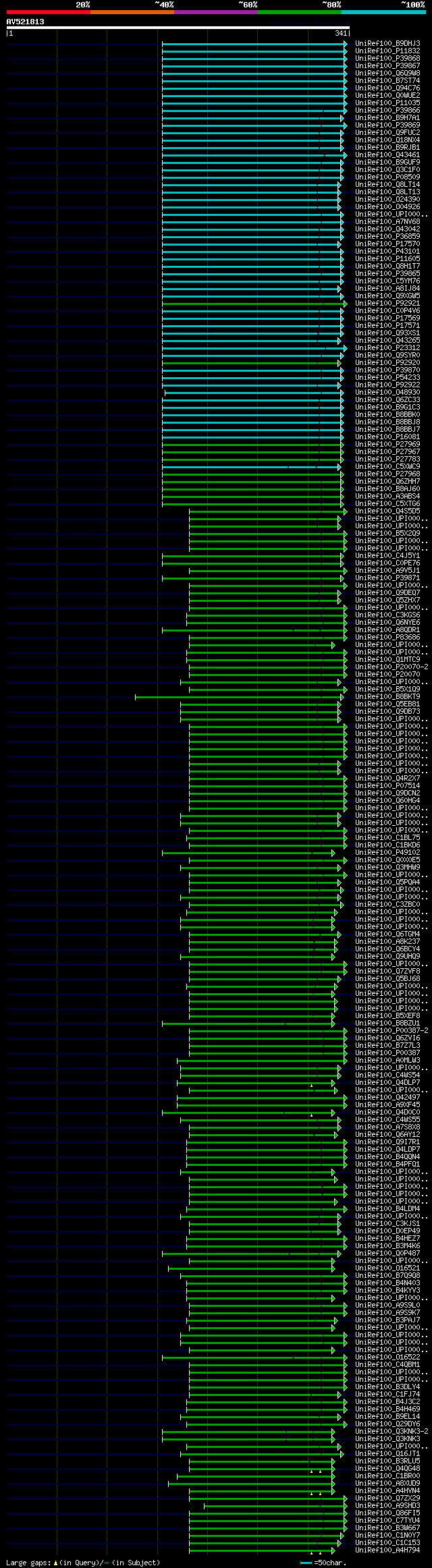Select hit label UniRef100_Q8LT13
432x1568 pixels.
[387, 192]
